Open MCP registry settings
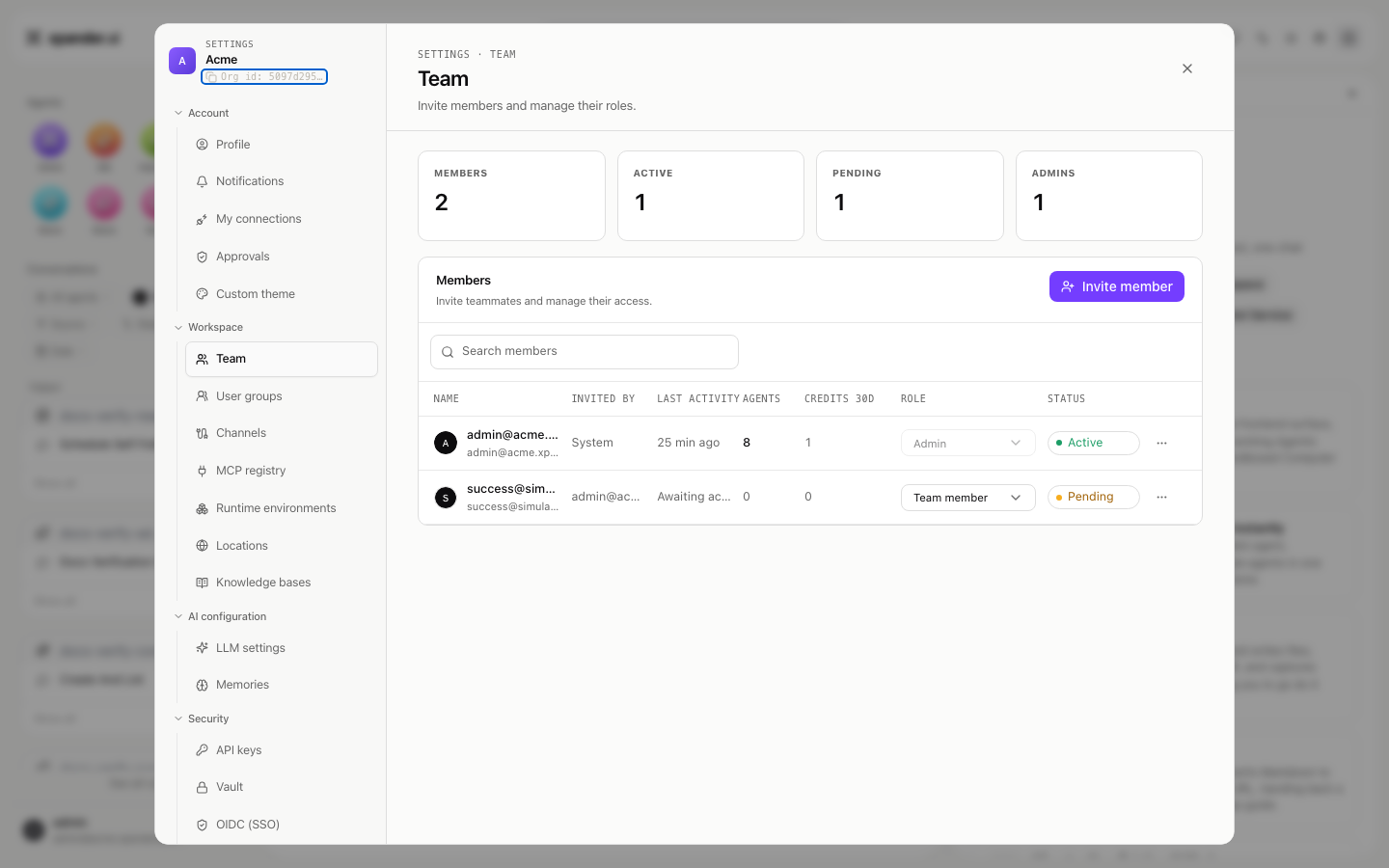 pyautogui.click(x=282, y=471)
